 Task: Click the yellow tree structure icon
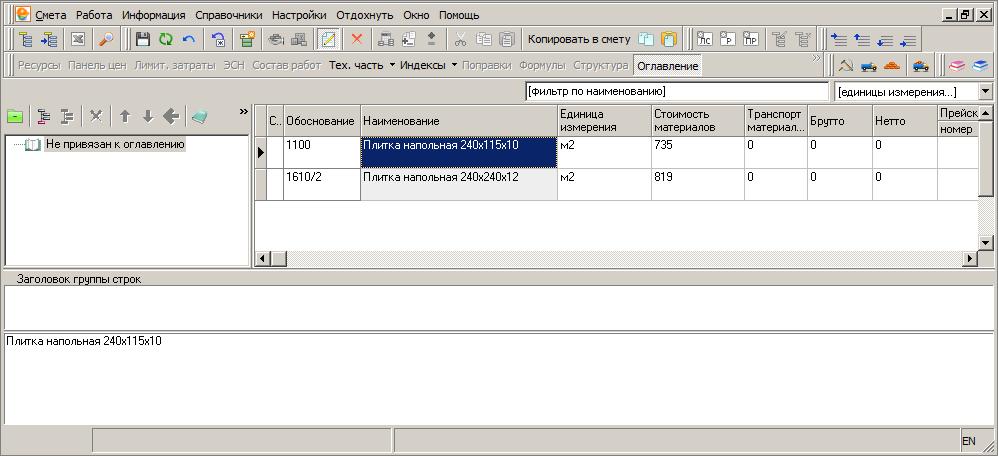point(26,39)
